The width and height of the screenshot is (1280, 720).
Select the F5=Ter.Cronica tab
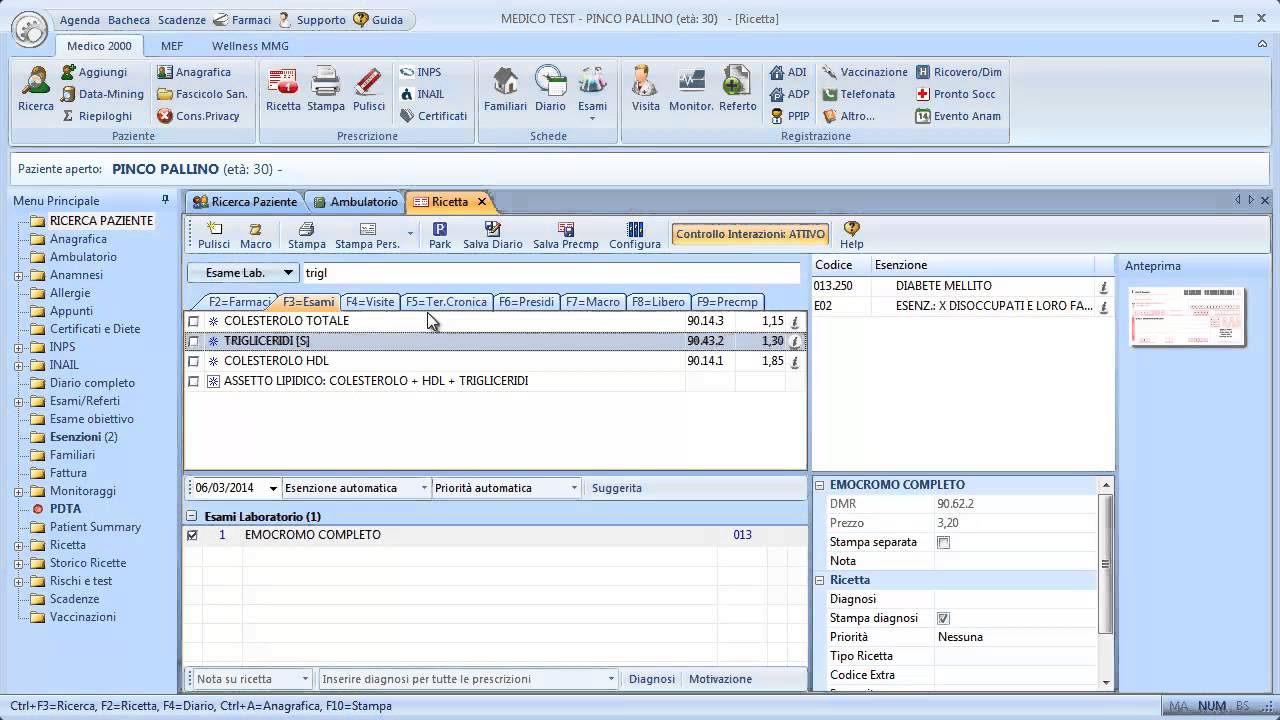[x=445, y=302]
